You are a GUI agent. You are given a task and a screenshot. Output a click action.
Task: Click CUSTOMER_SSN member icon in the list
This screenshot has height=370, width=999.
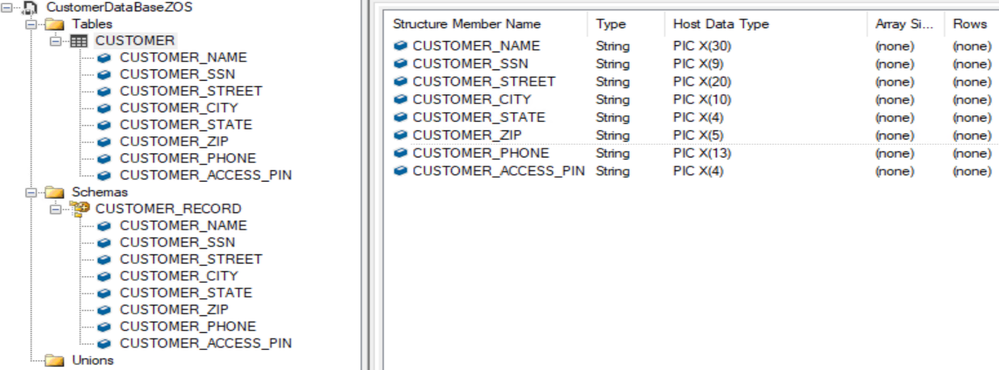pyautogui.click(x=400, y=64)
